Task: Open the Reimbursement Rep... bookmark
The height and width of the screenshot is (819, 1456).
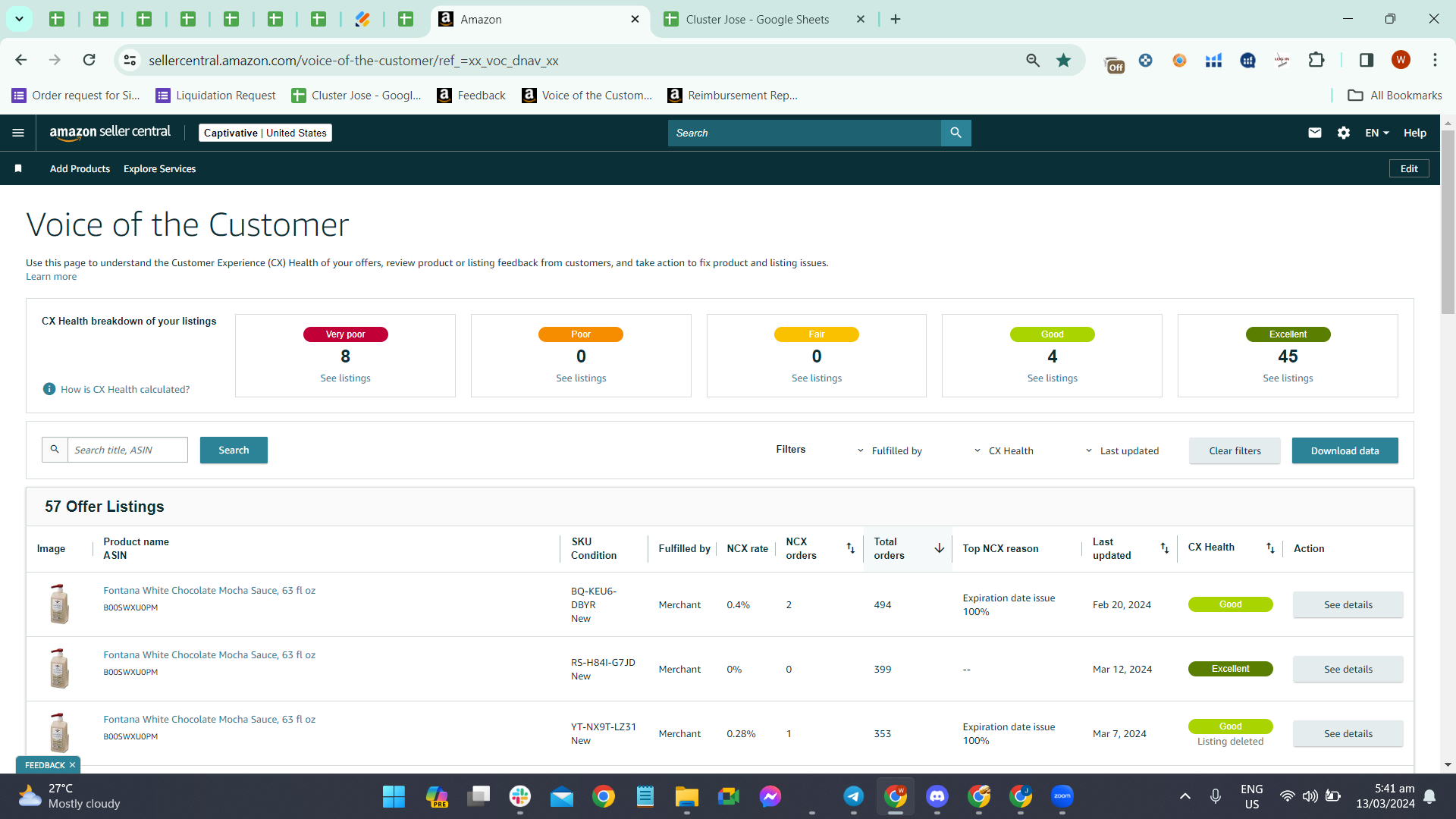Action: coord(733,96)
